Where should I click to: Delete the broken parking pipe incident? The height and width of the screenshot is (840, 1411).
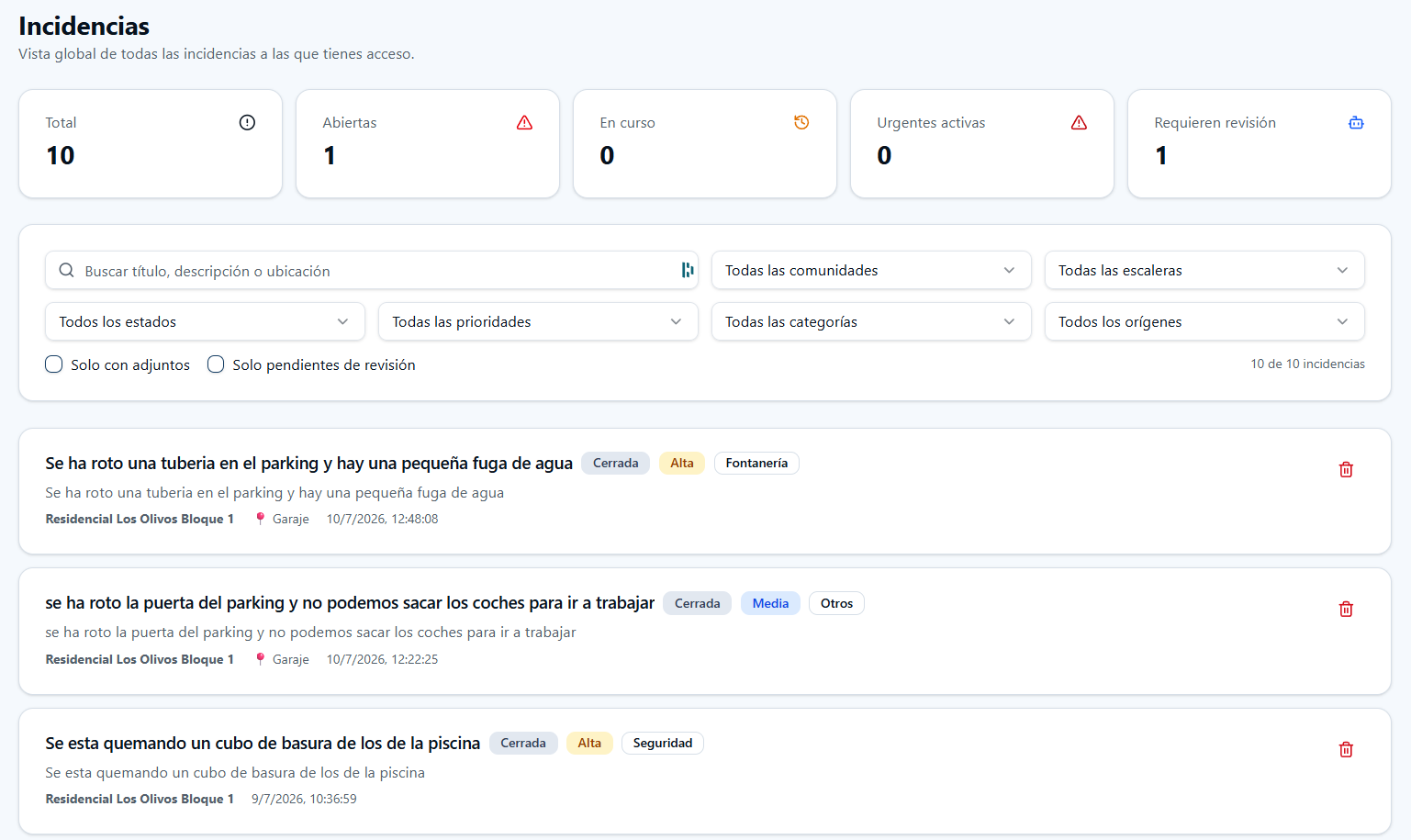(1346, 469)
